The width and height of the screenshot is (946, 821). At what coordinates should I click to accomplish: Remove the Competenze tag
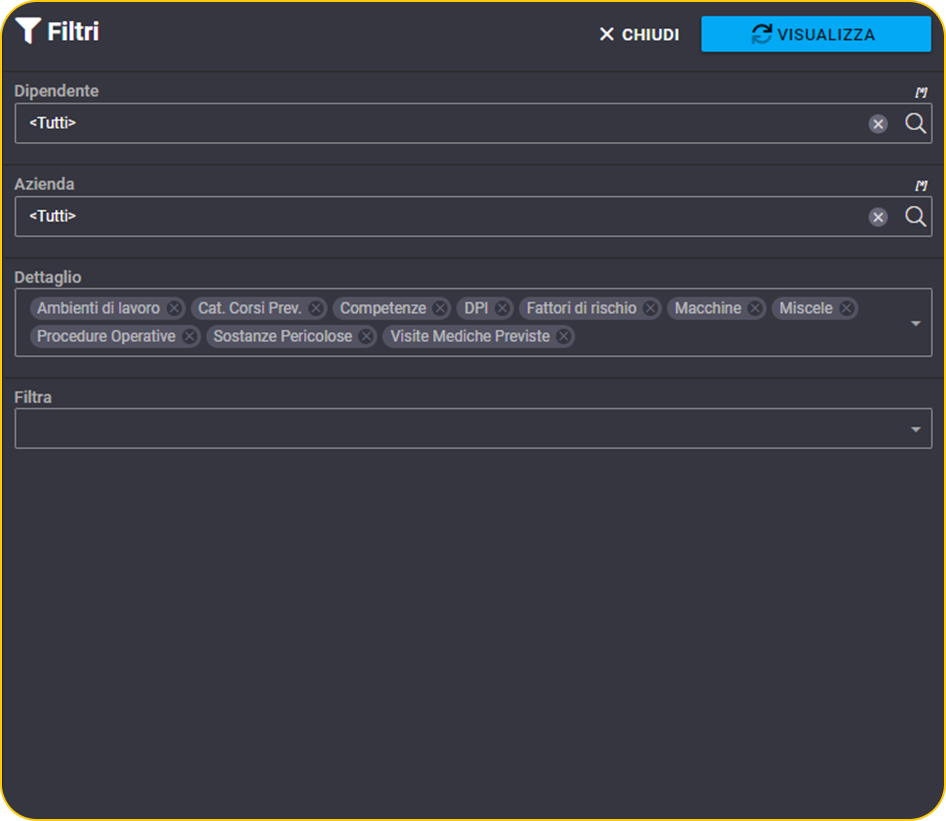[440, 308]
